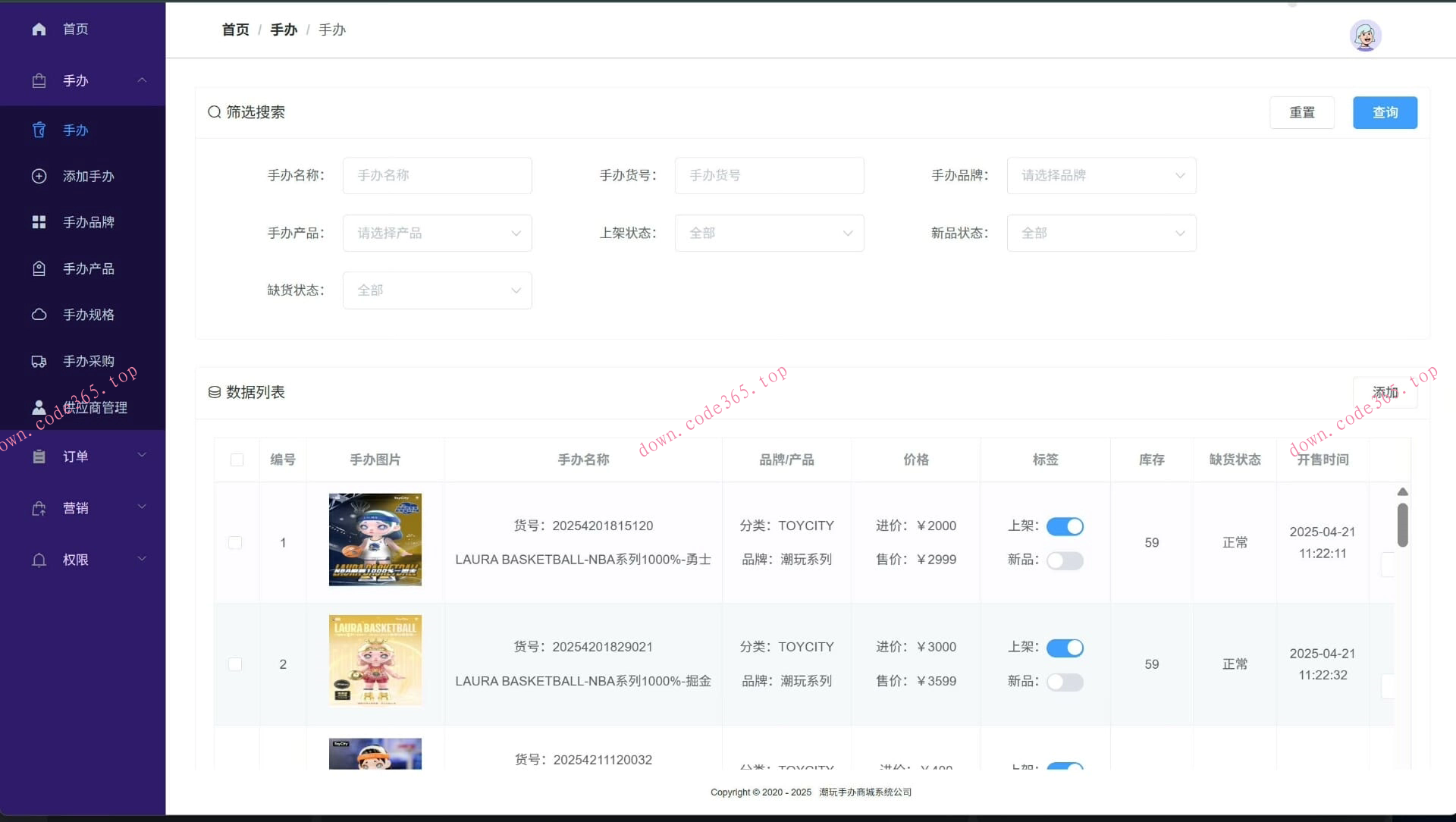Click the 查询 search button
This screenshot has height=822, width=1456.
pyautogui.click(x=1385, y=112)
